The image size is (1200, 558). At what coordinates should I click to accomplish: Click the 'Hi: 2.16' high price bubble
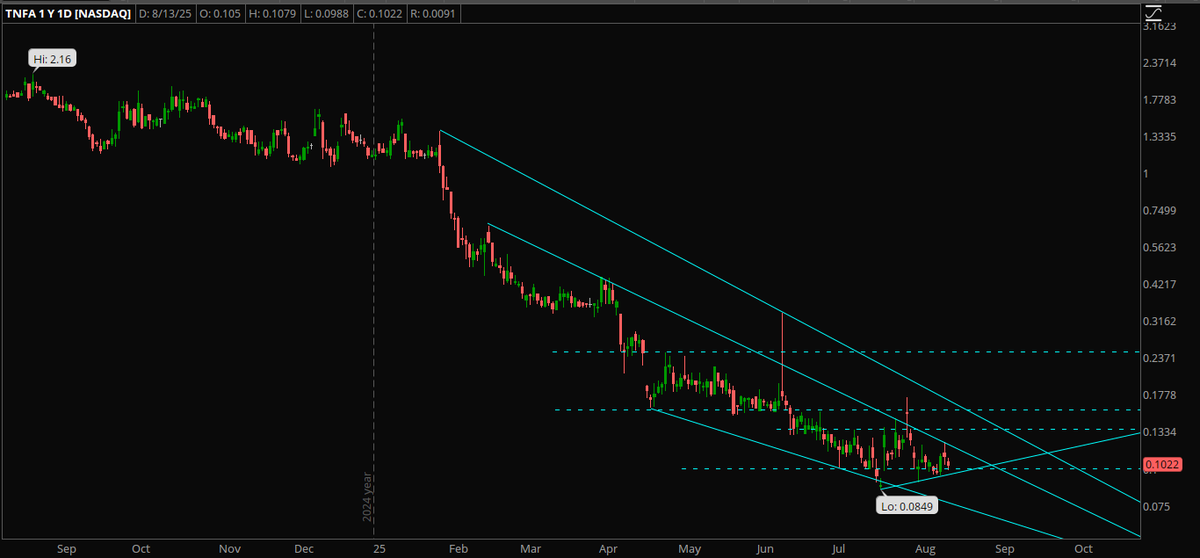(52, 60)
